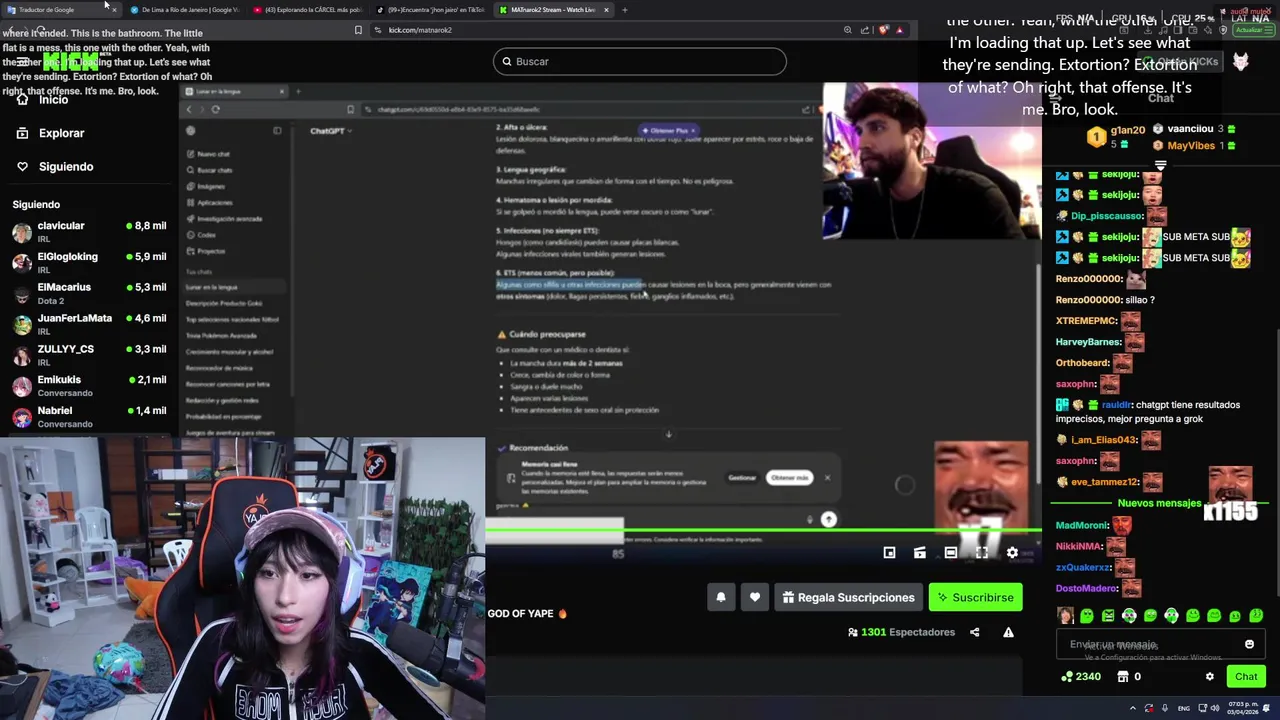The width and height of the screenshot is (1280, 720).
Task: Open Explorar in the Kick sidebar
Action: coord(51,133)
